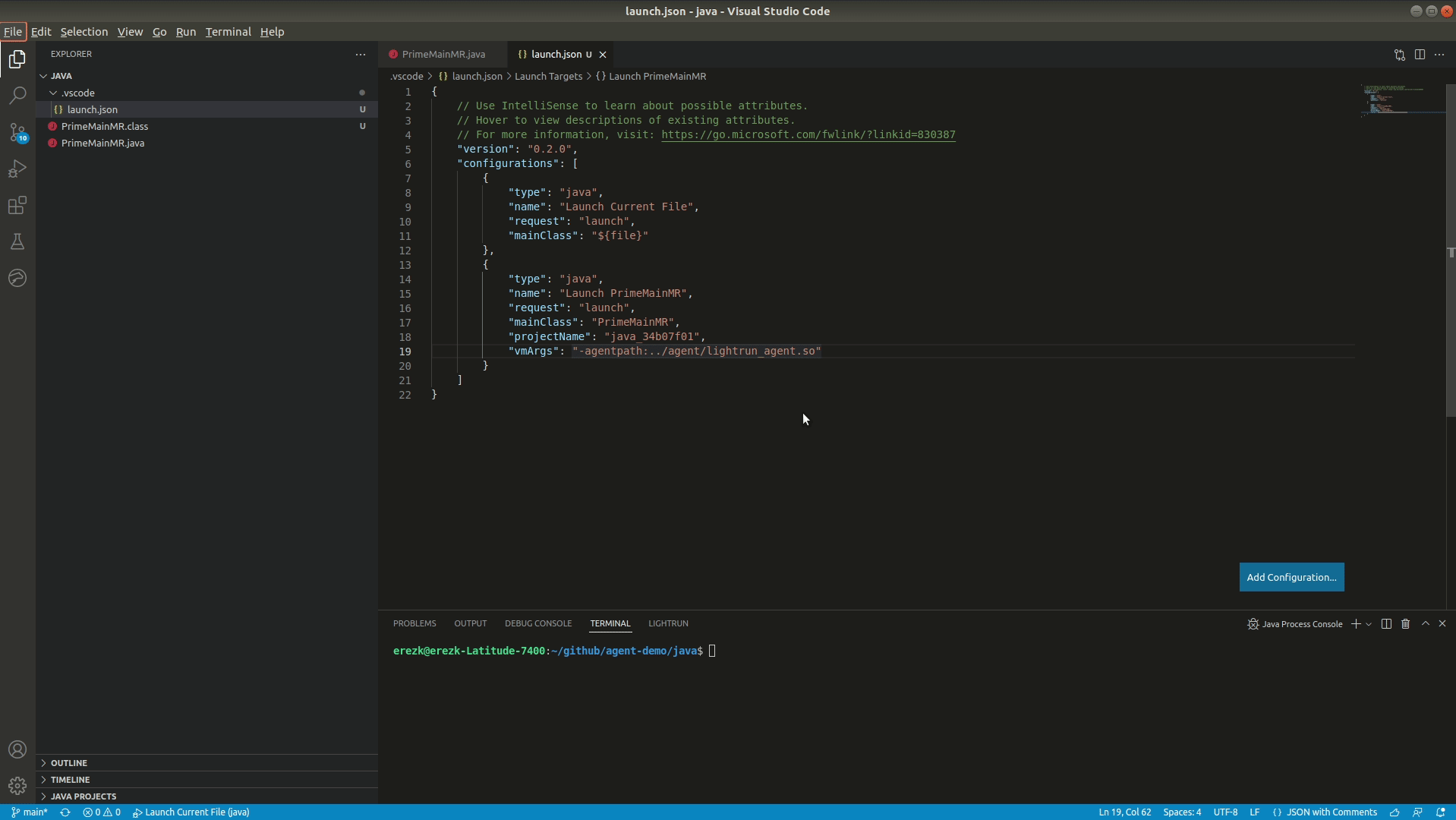Split the terminal panel
The image size is (1456, 820).
[x=1386, y=624]
